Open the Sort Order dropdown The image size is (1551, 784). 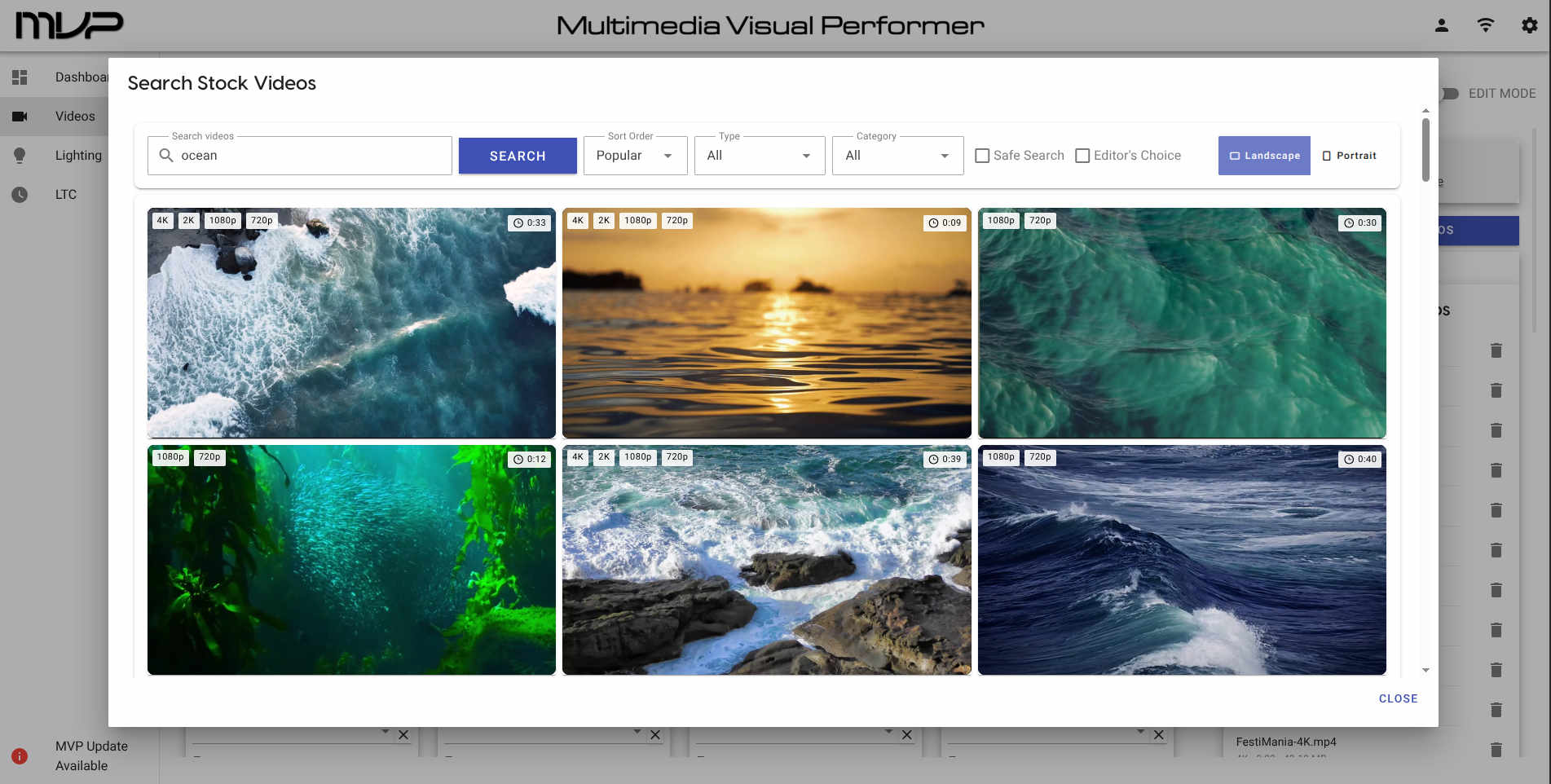635,155
